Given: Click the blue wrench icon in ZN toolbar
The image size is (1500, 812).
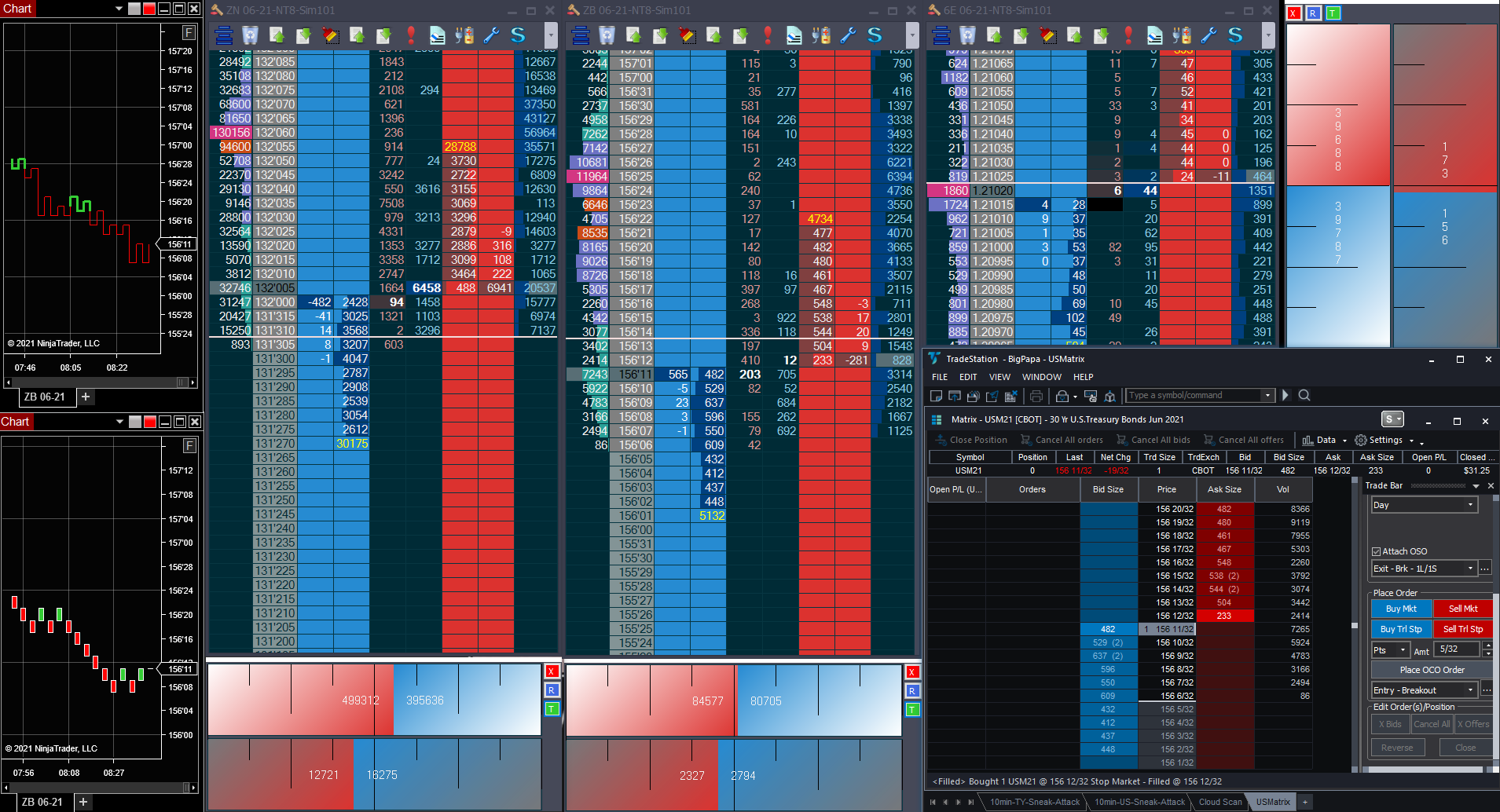Looking at the screenshot, I should (x=491, y=35).
